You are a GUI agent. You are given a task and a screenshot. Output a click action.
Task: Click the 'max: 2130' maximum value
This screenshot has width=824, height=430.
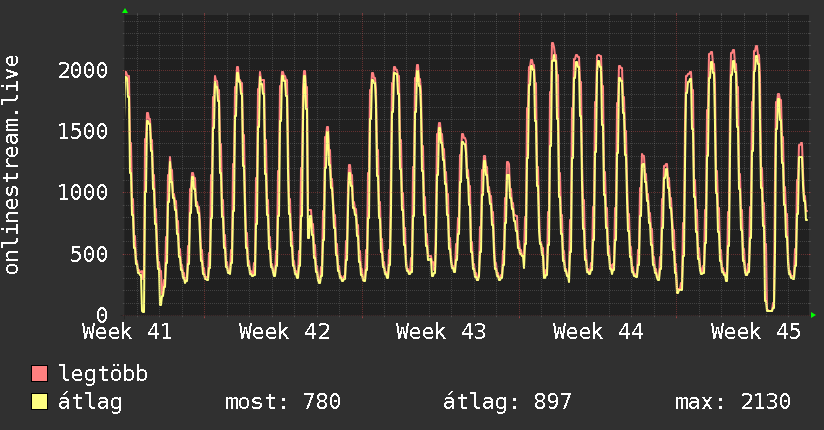pos(733,402)
